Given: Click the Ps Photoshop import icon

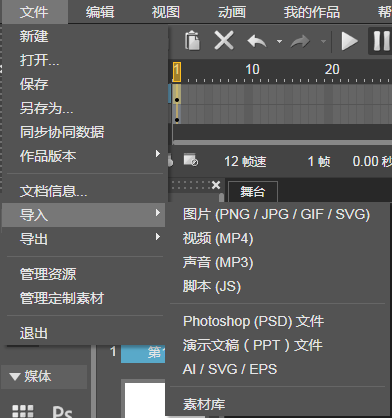Looking at the screenshot, I should point(62,412).
